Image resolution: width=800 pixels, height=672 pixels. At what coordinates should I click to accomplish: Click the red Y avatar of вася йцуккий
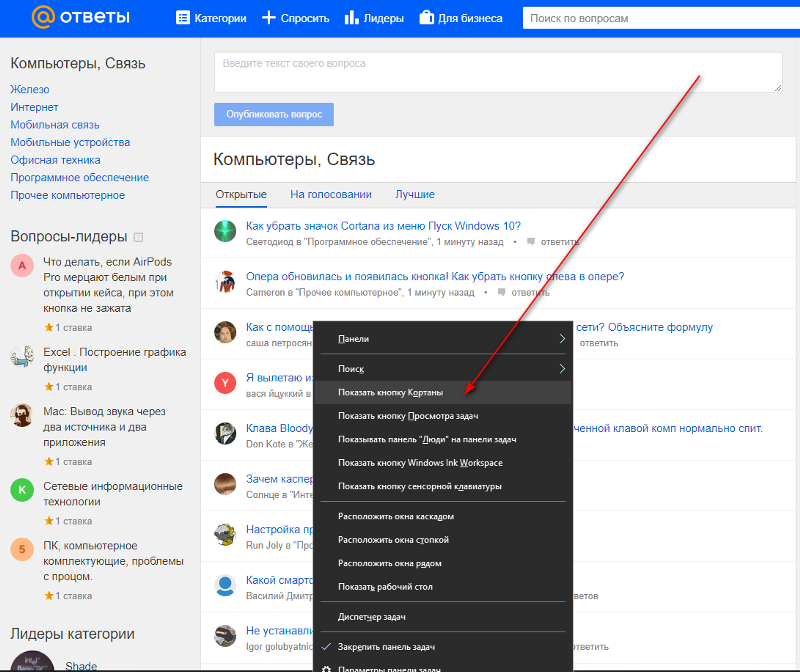point(225,383)
